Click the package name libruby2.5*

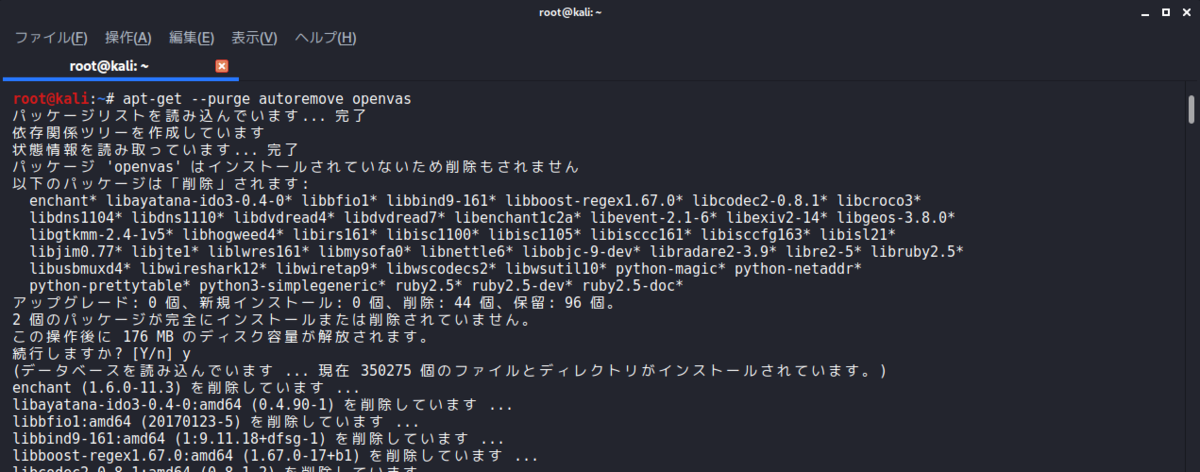(916, 251)
